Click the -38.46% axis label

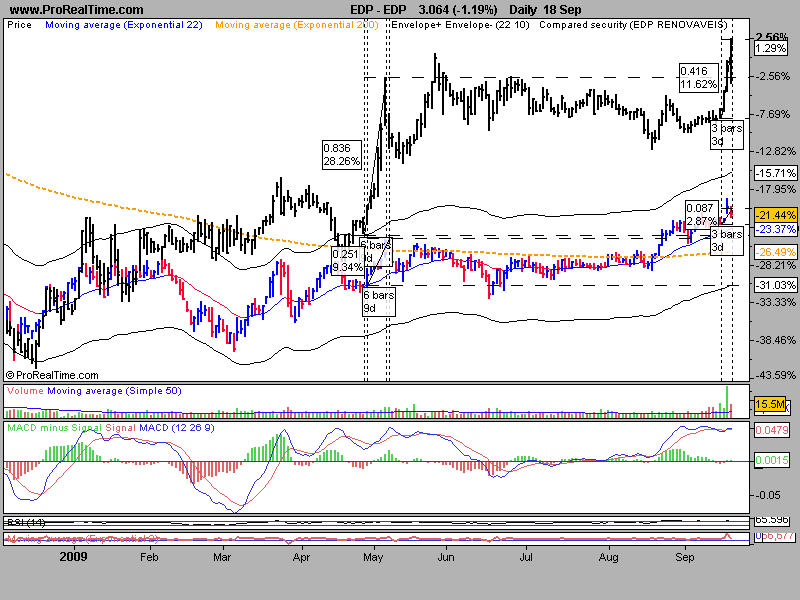tap(774, 340)
